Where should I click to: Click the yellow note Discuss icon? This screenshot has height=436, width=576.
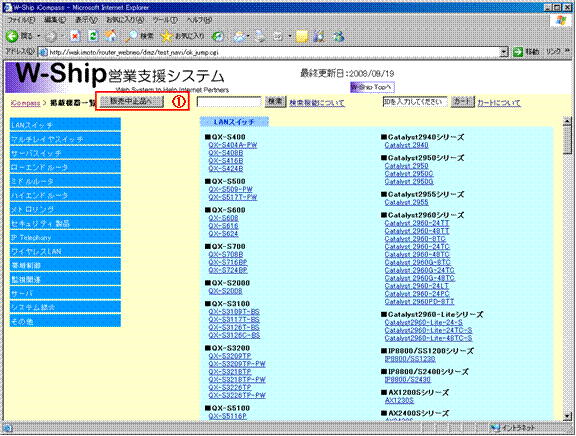(x=302, y=36)
